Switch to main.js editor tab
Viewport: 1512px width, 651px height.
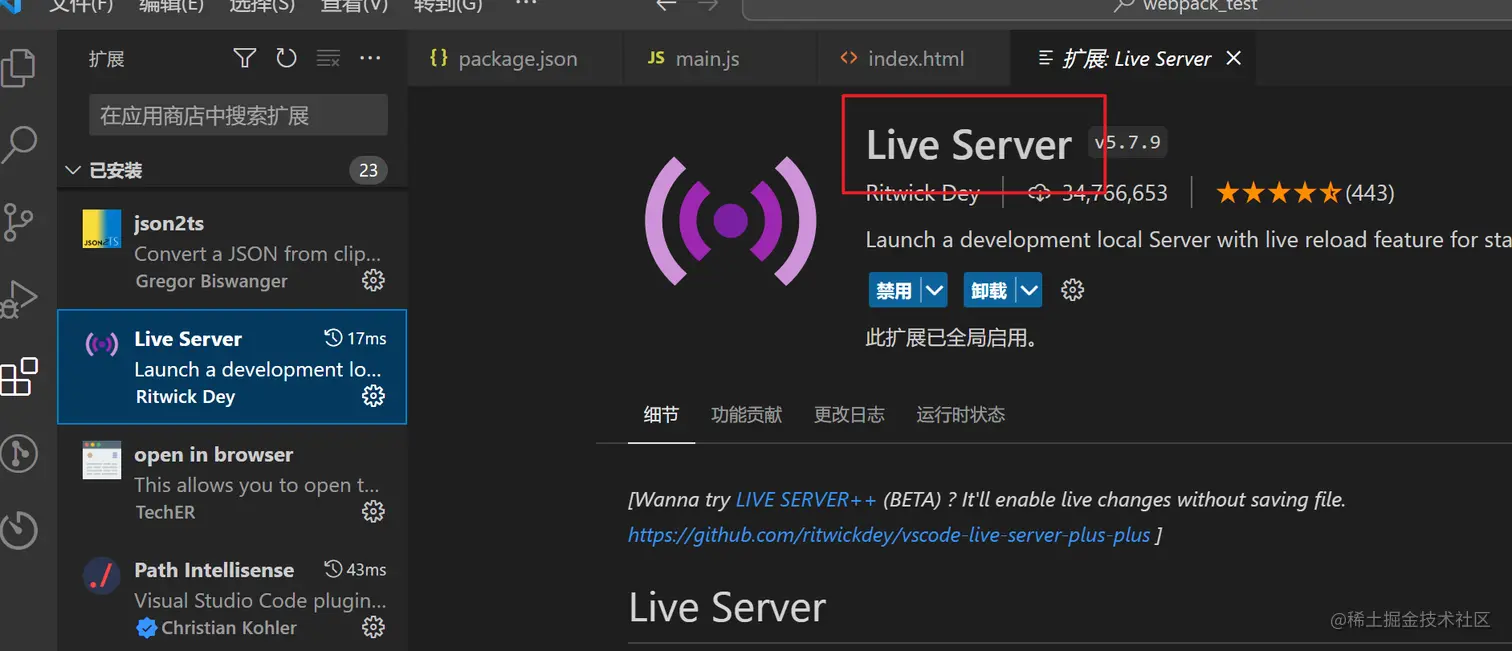(720, 59)
